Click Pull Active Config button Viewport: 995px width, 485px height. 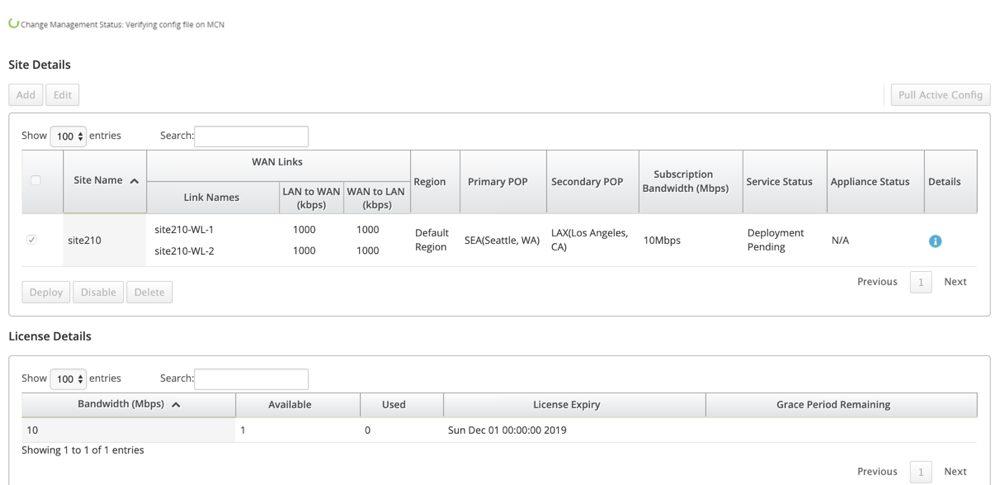940,95
